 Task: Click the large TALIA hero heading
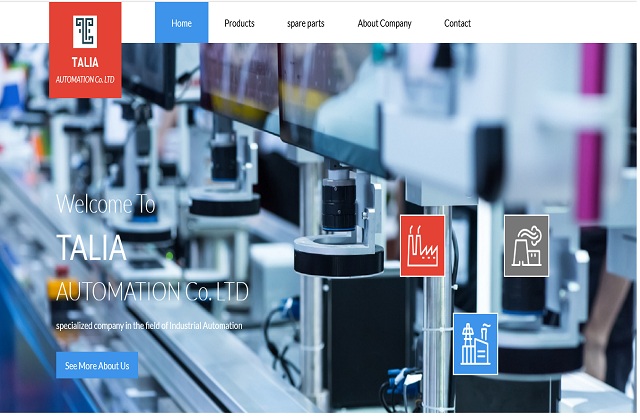pyautogui.click(x=91, y=247)
